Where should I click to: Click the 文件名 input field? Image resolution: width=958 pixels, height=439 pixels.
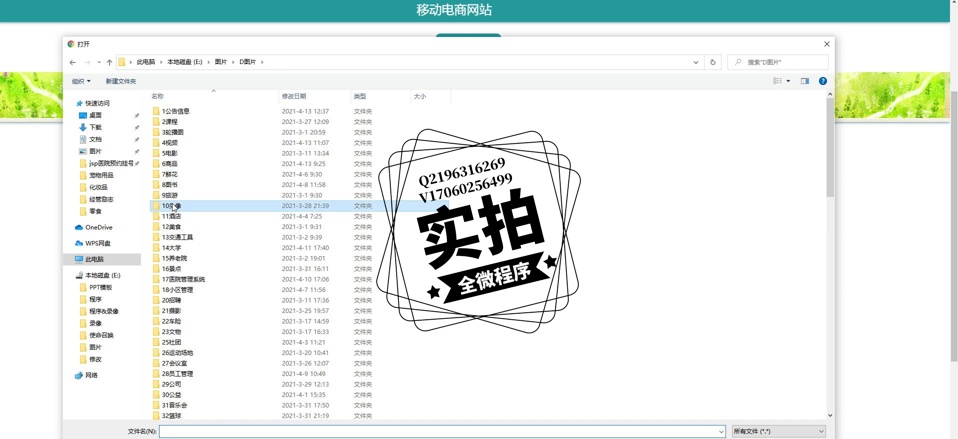pyautogui.click(x=440, y=431)
